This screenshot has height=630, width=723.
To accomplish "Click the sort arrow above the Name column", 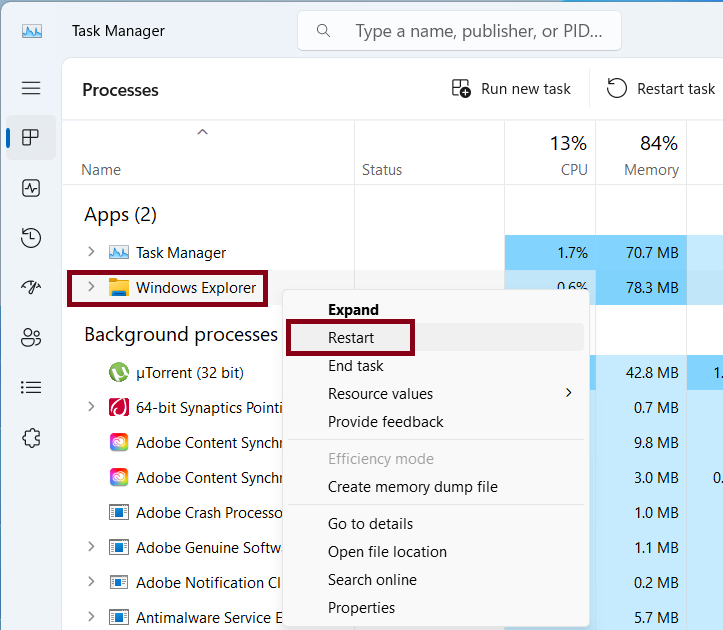I will click(202, 132).
